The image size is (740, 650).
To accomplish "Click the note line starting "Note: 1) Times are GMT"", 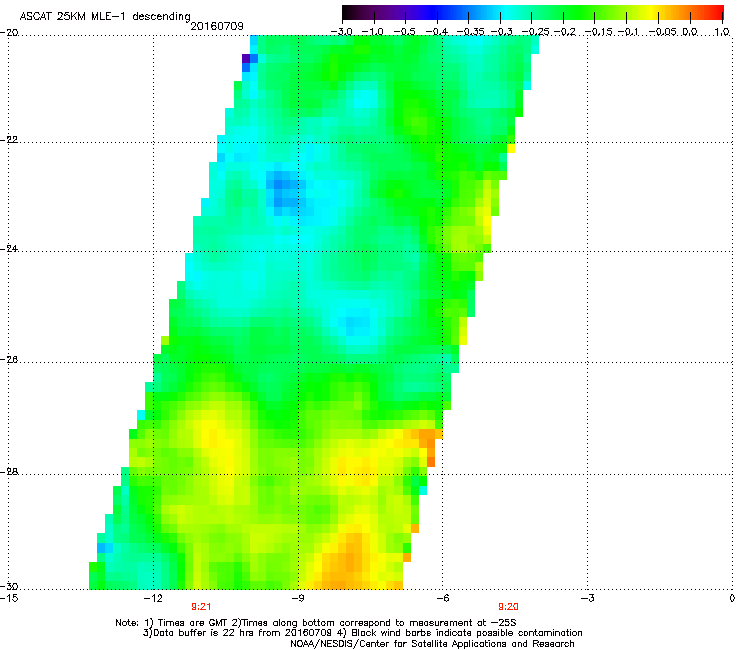I will click(316, 623).
